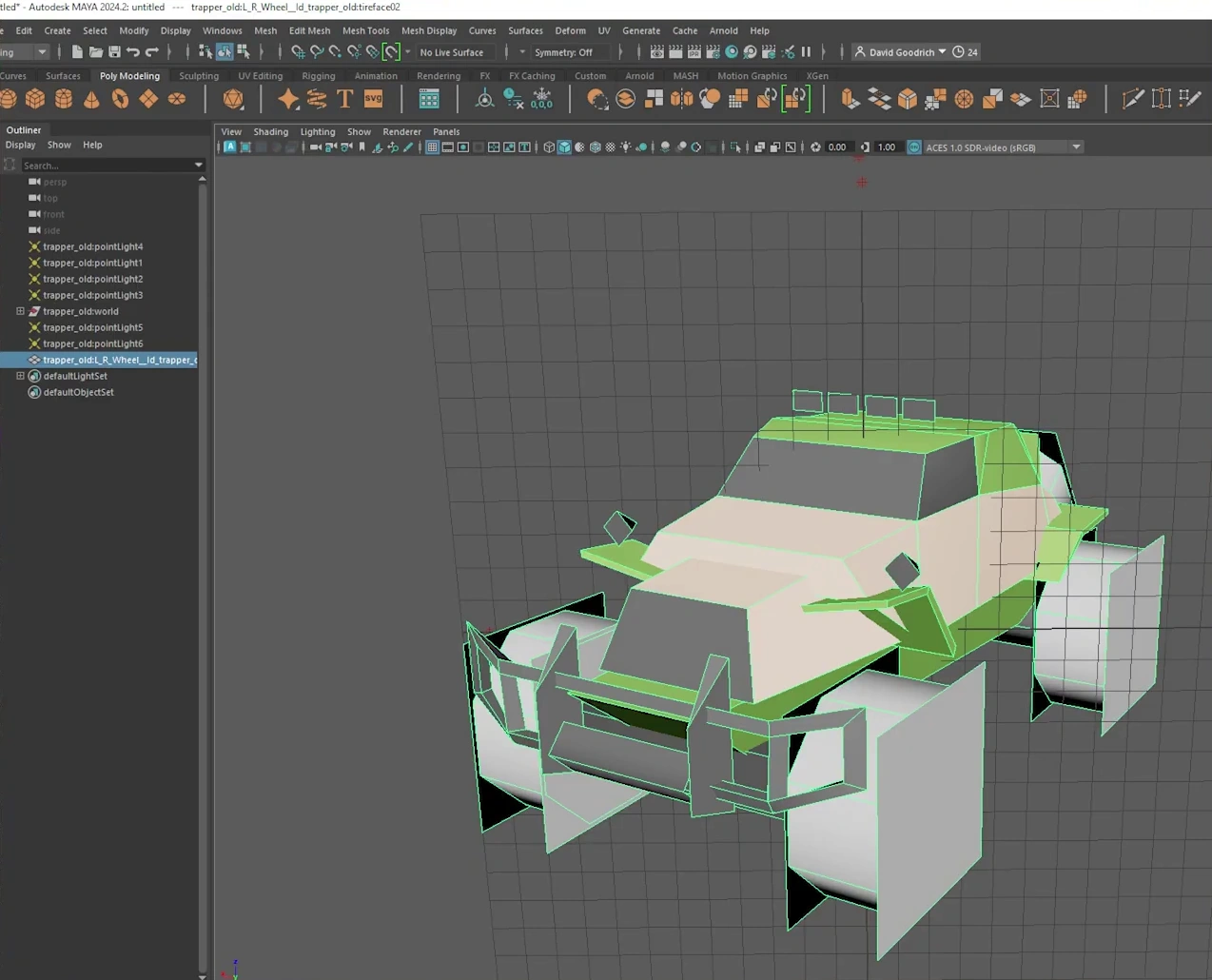Import SVG using the shelf icon
Screen dimensions: 1212x980
373,99
